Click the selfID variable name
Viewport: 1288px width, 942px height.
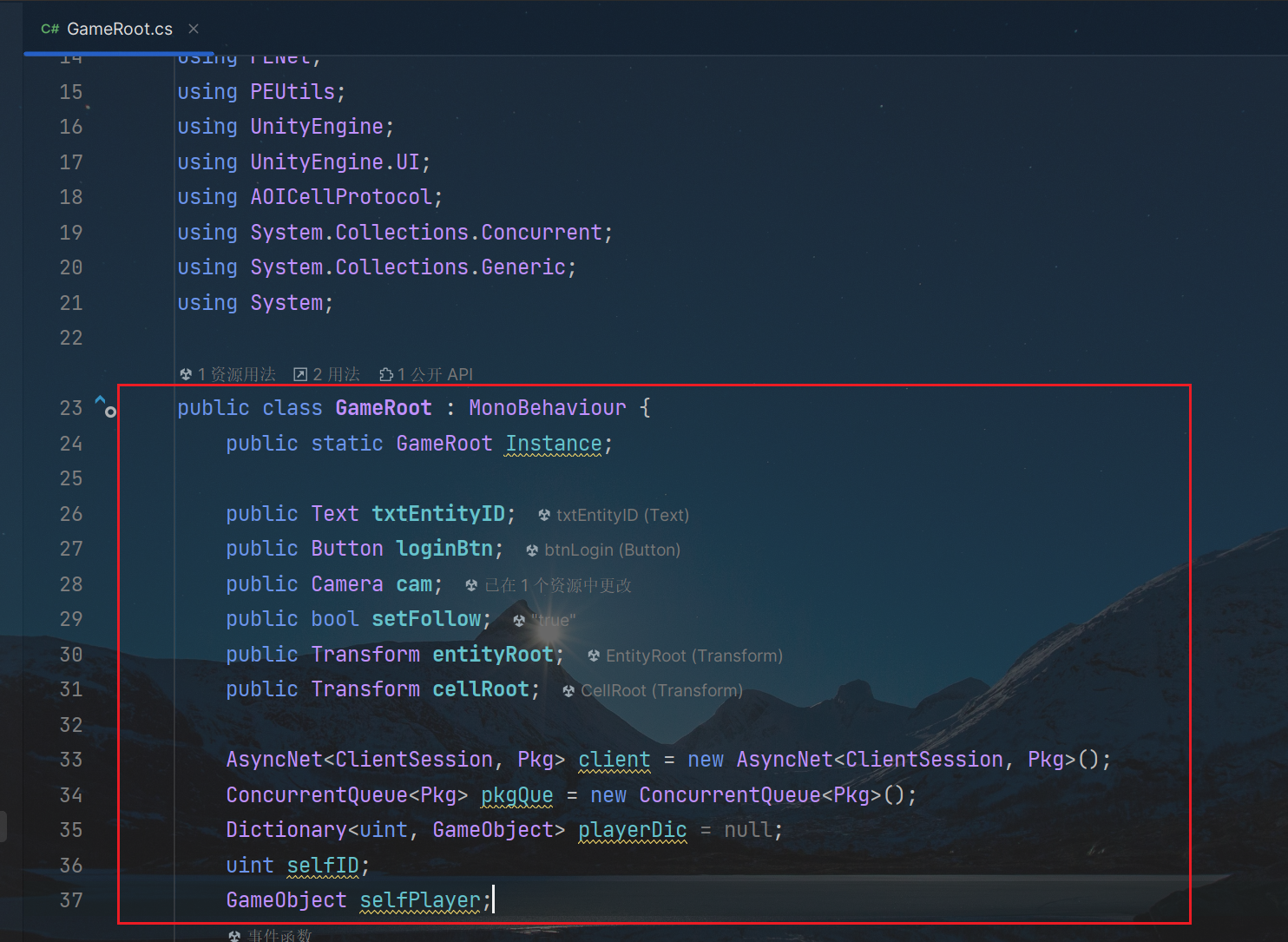pyautogui.click(x=323, y=866)
